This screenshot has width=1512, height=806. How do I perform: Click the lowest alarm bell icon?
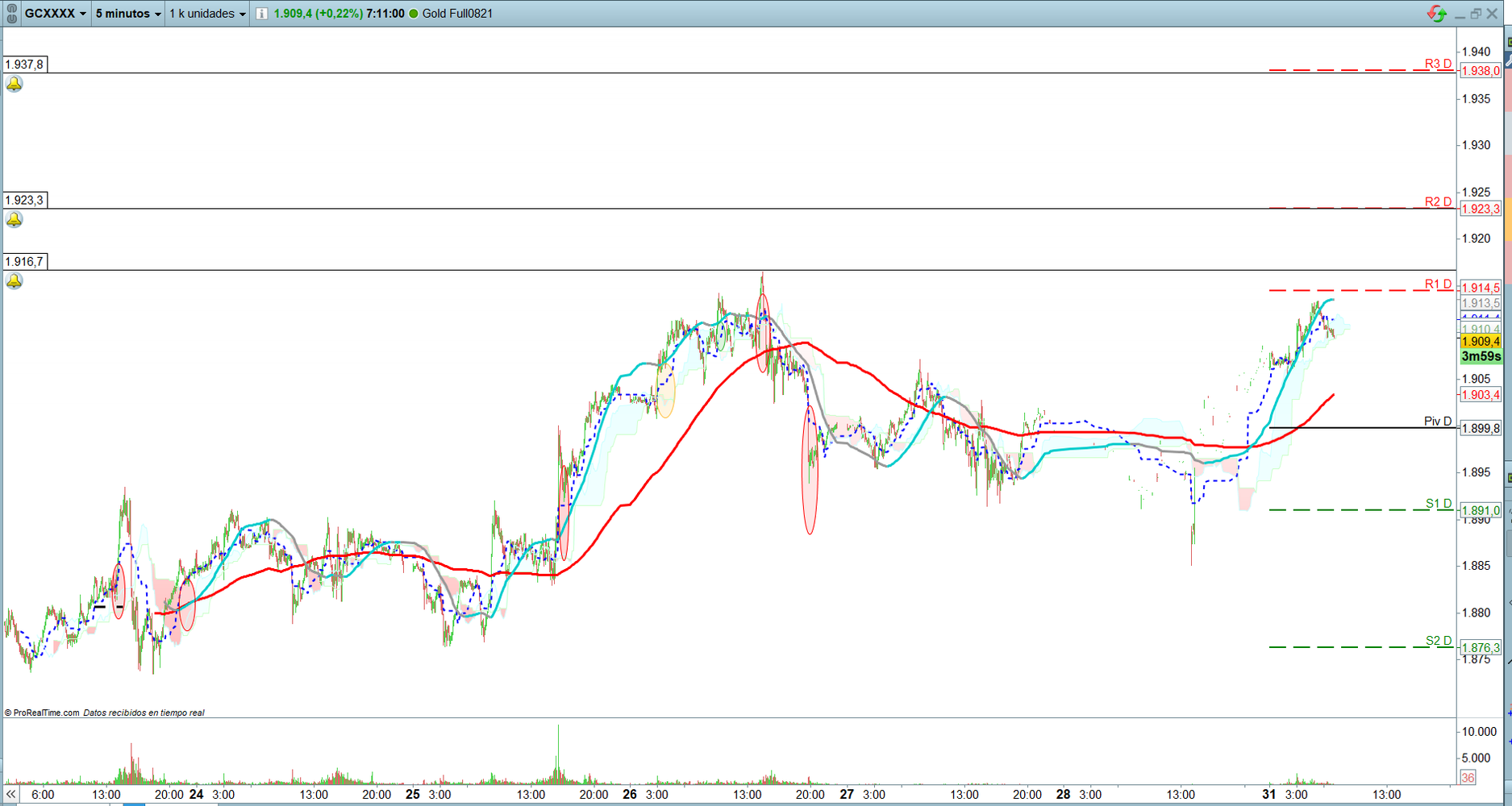click(x=14, y=280)
